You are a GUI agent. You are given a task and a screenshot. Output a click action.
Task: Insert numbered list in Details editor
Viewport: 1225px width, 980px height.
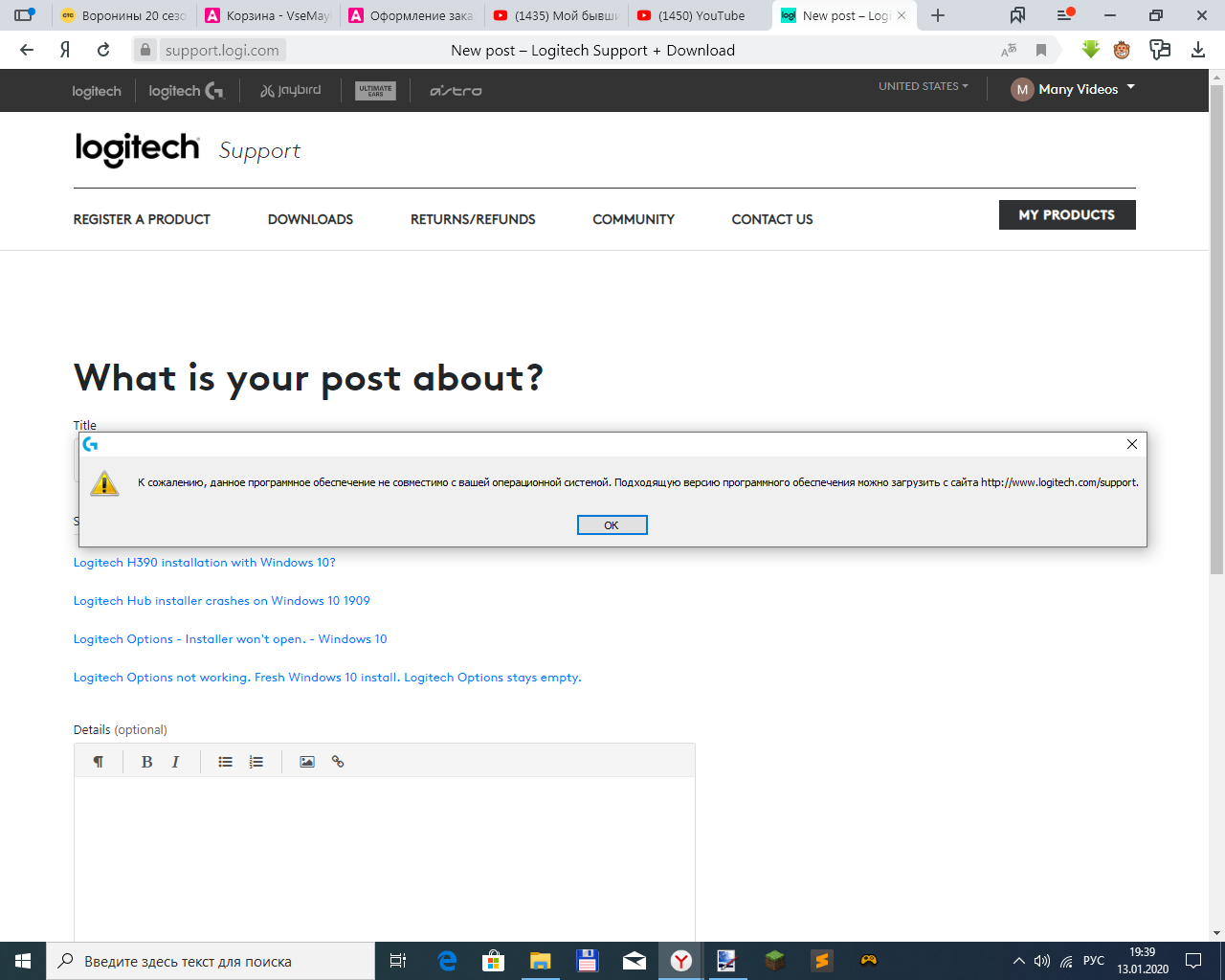256,762
